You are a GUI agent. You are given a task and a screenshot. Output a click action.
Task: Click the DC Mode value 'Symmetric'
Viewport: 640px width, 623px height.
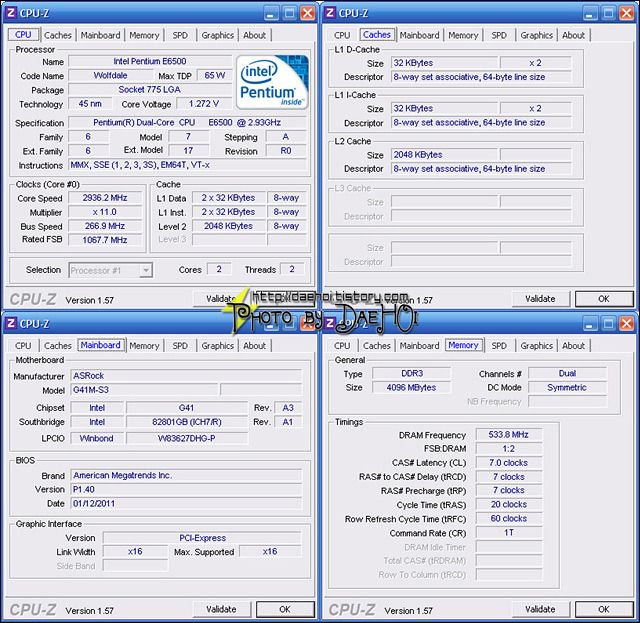[x=567, y=387]
